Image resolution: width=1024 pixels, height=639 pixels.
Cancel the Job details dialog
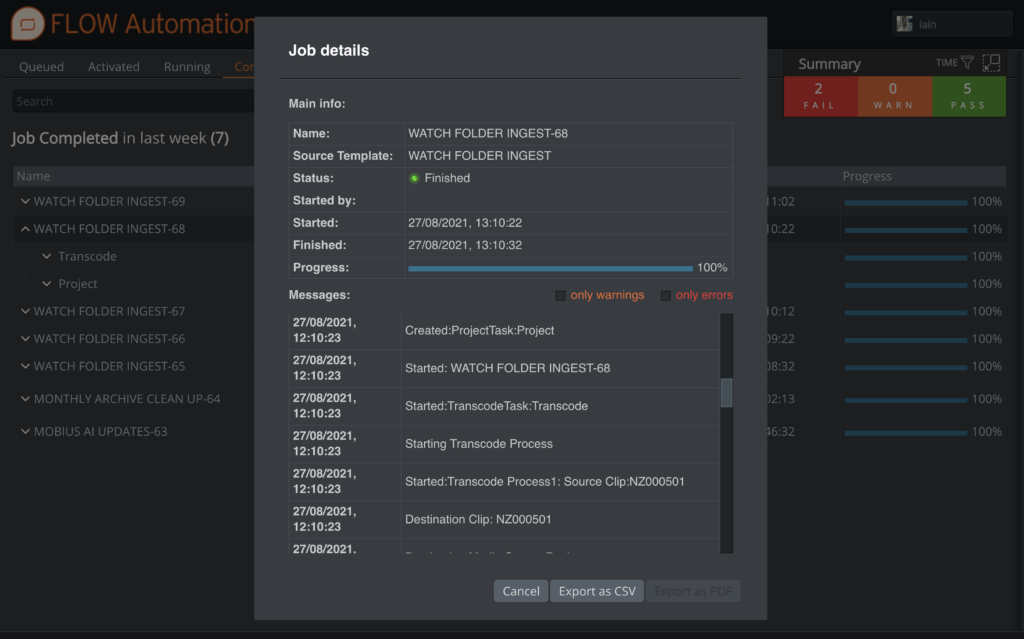(520, 591)
